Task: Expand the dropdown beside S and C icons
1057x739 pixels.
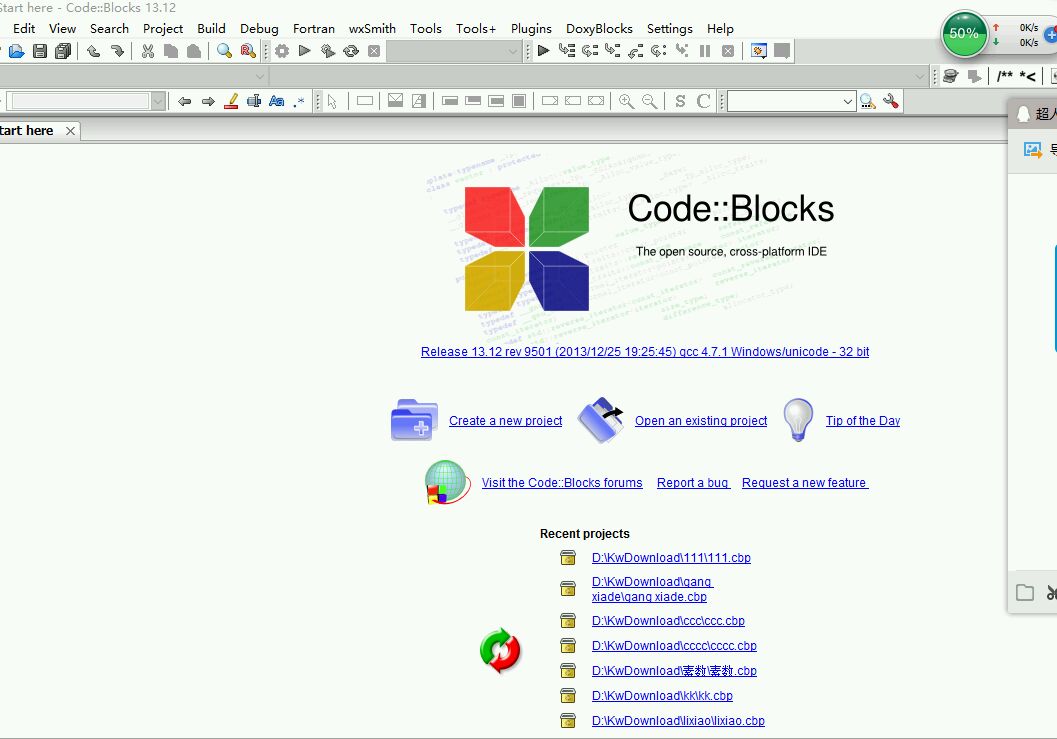Action: click(x=848, y=102)
